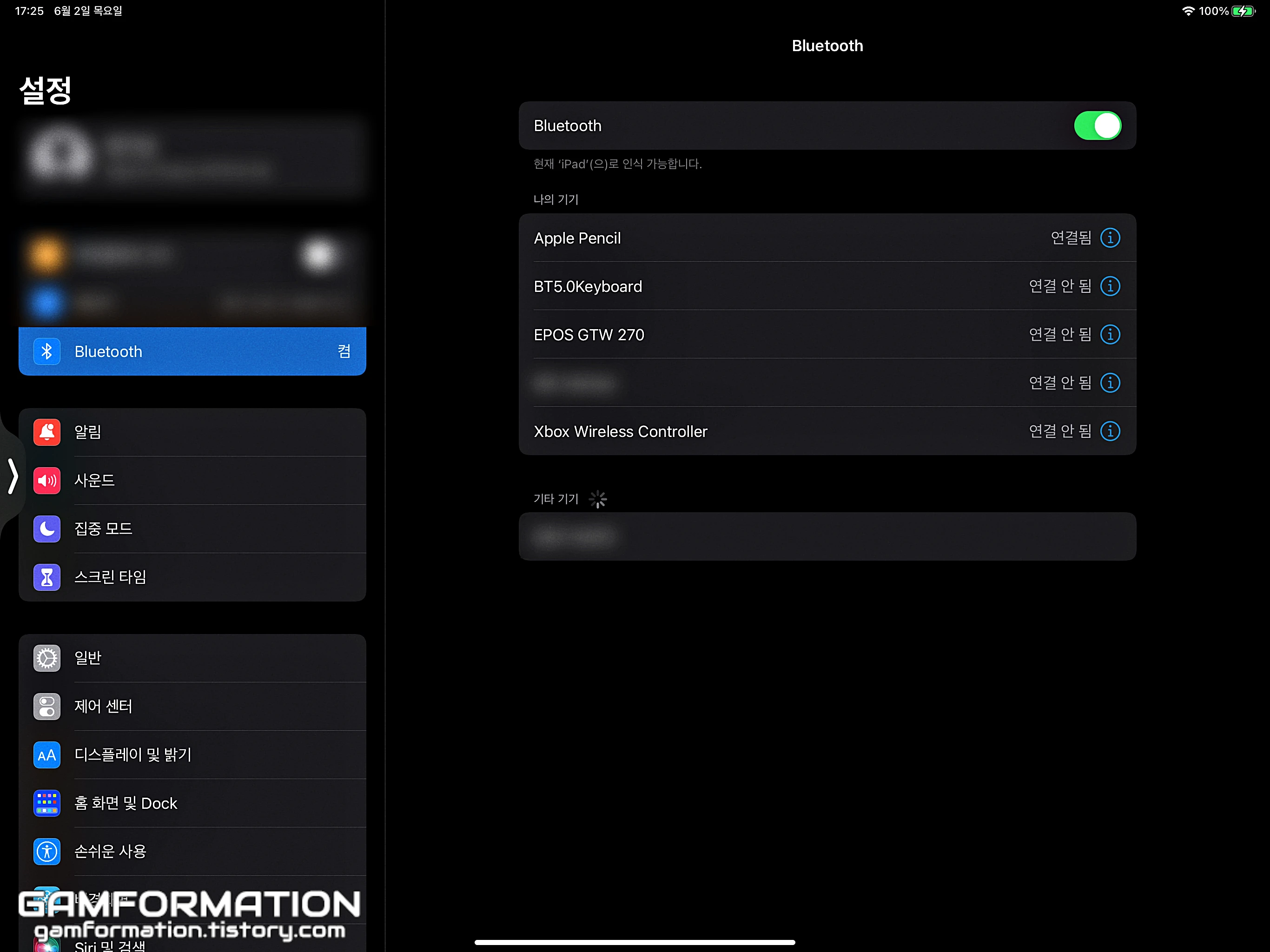The height and width of the screenshot is (952, 1270).
Task: Click the red 알림 notifications icon
Action: [x=46, y=432]
